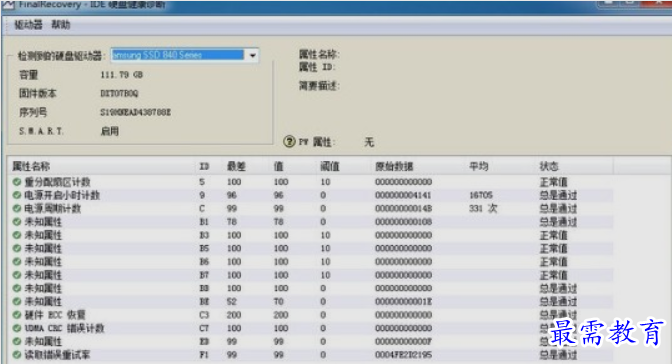
Task: Click the green check icon for 重分配扇区计数
Action: [x=17, y=182]
